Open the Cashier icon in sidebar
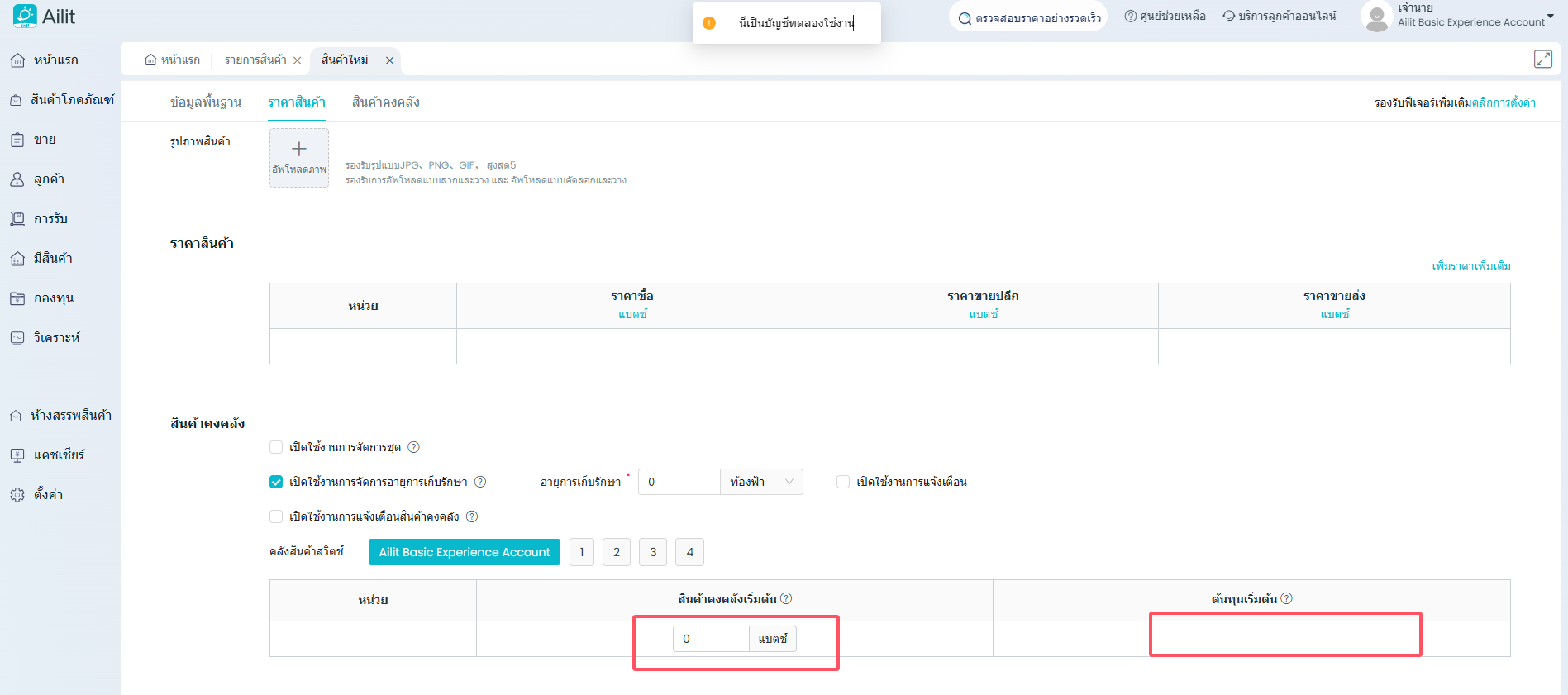Image resolution: width=1568 pixels, height=695 pixels. pyautogui.click(x=17, y=455)
